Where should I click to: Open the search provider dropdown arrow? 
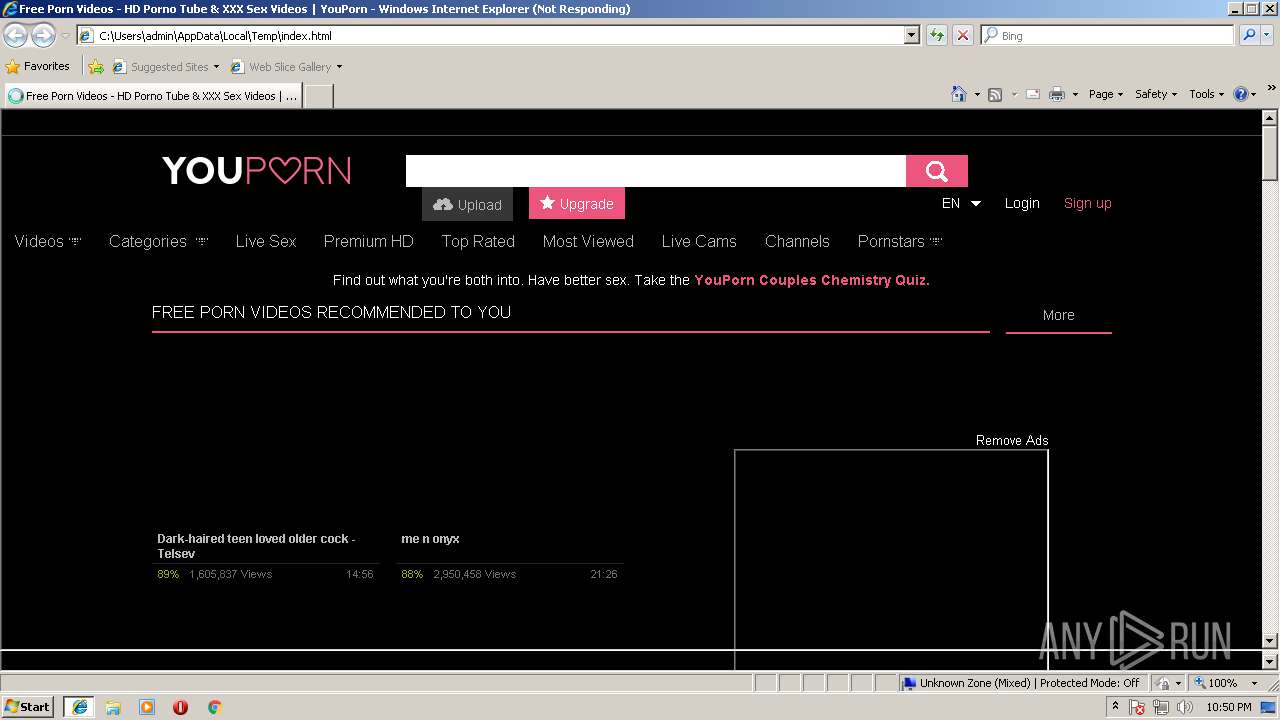[x=1269, y=35]
